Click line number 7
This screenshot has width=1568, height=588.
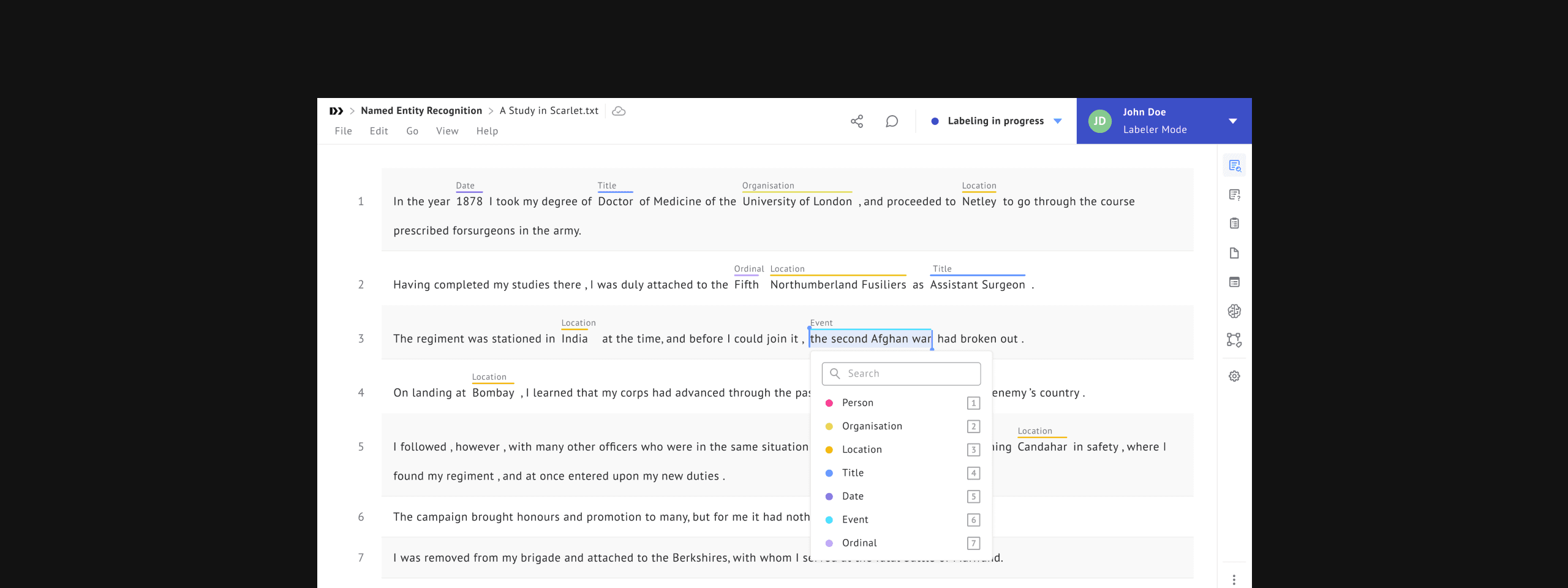pyautogui.click(x=361, y=558)
